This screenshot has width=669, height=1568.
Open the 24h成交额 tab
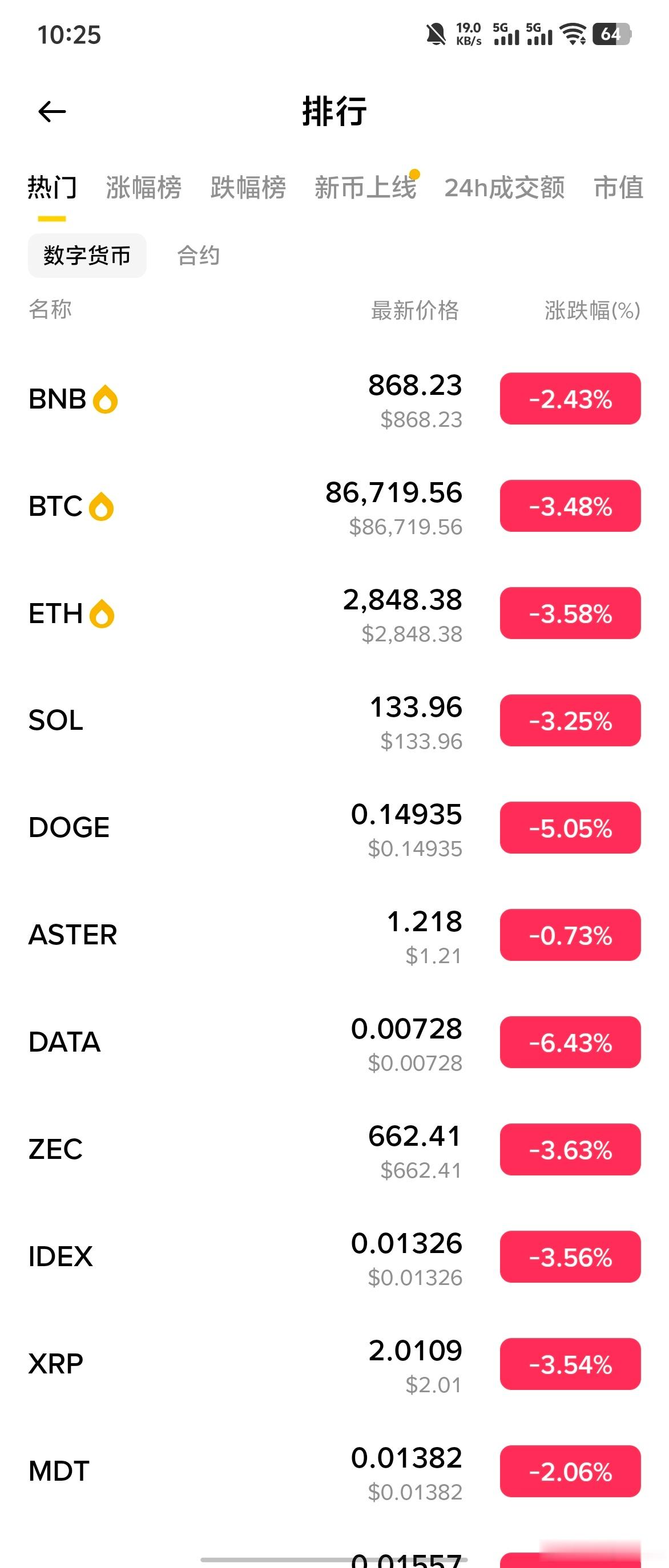(x=505, y=188)
